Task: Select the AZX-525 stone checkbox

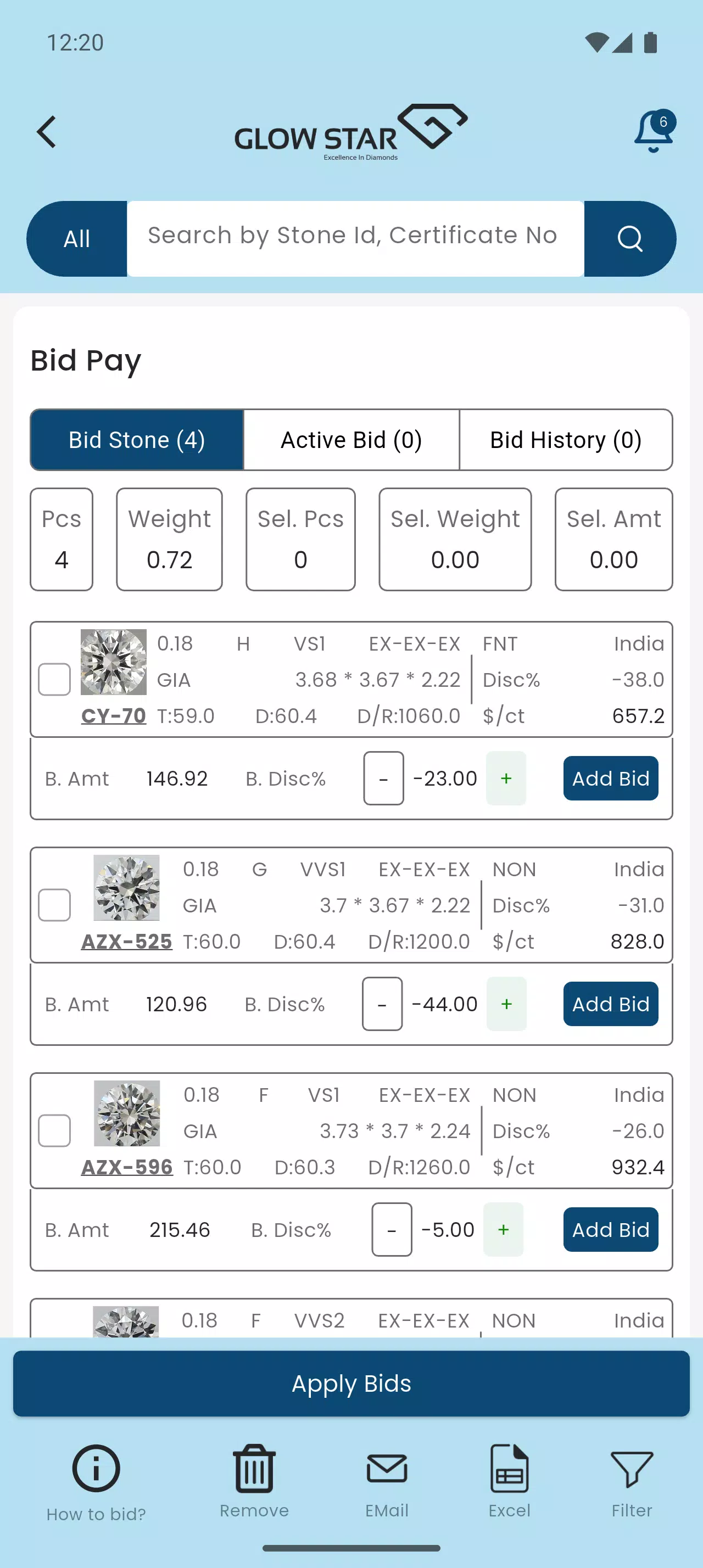Action: tap(54, 905)
